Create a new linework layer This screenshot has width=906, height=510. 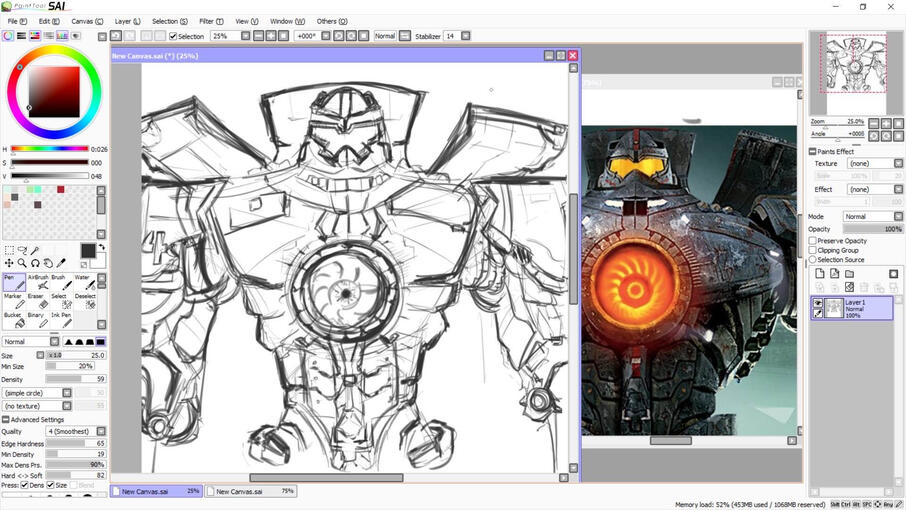834,274
